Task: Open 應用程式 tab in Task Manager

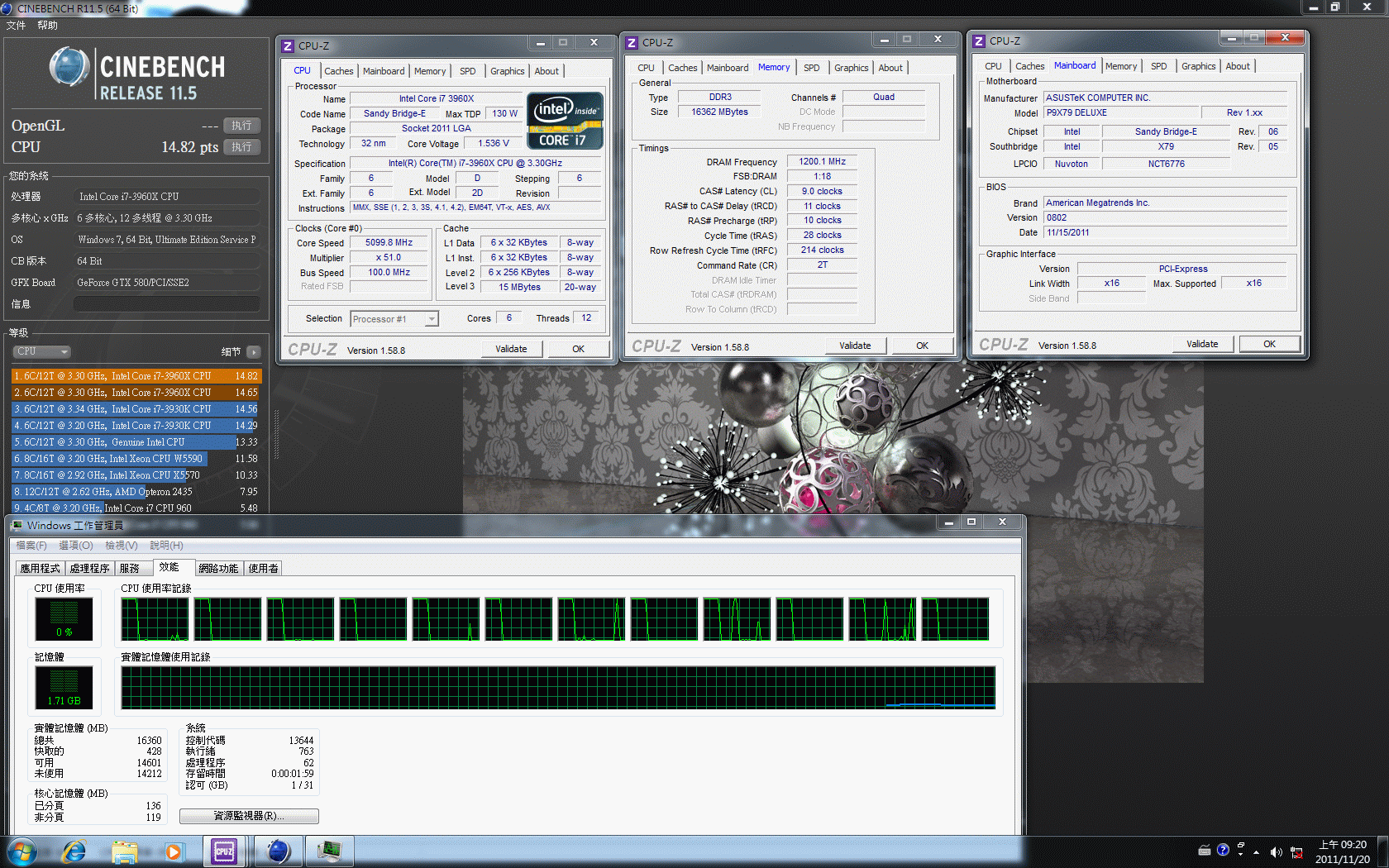Action: coord(40,569)
